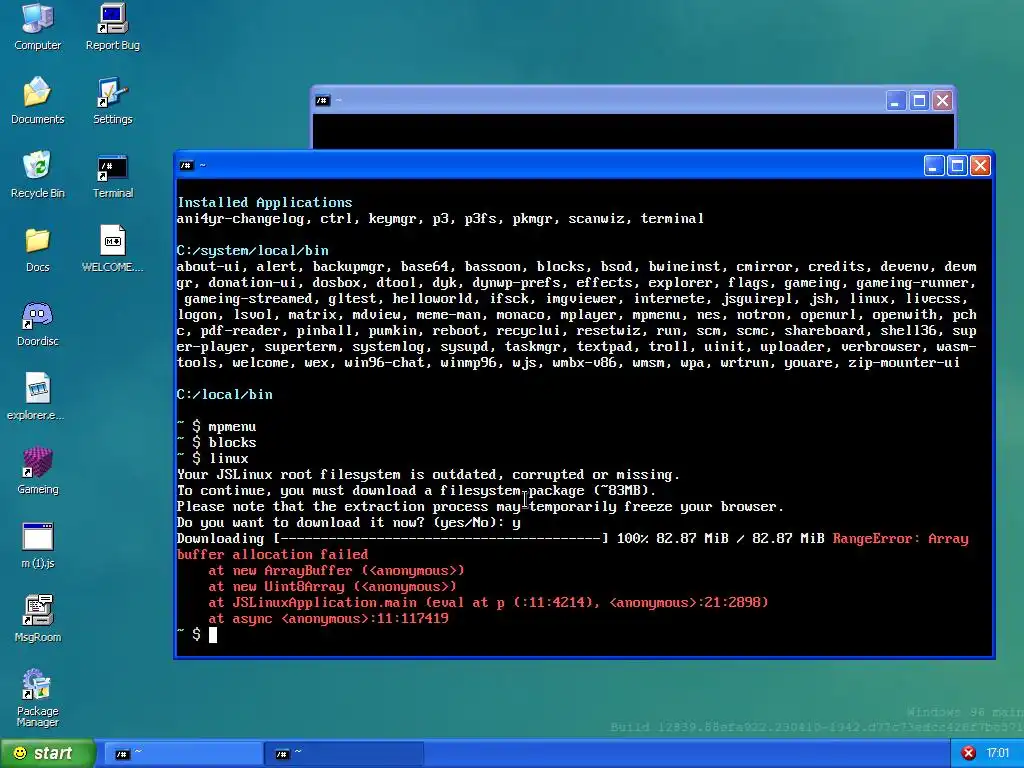Launch the MsgRoom shortcut

pyautogui.click(x=37, y=618)
